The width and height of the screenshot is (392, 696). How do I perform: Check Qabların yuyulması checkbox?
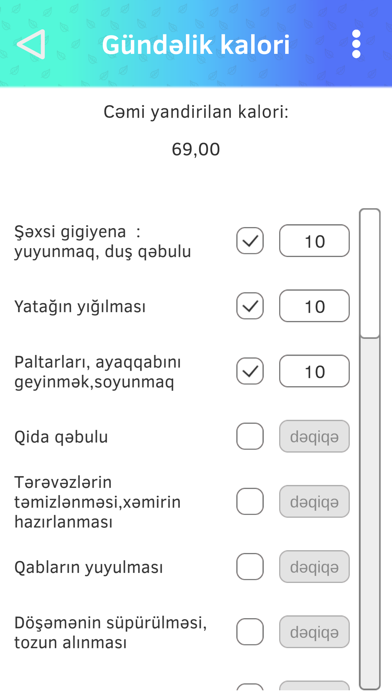(250, 566)
